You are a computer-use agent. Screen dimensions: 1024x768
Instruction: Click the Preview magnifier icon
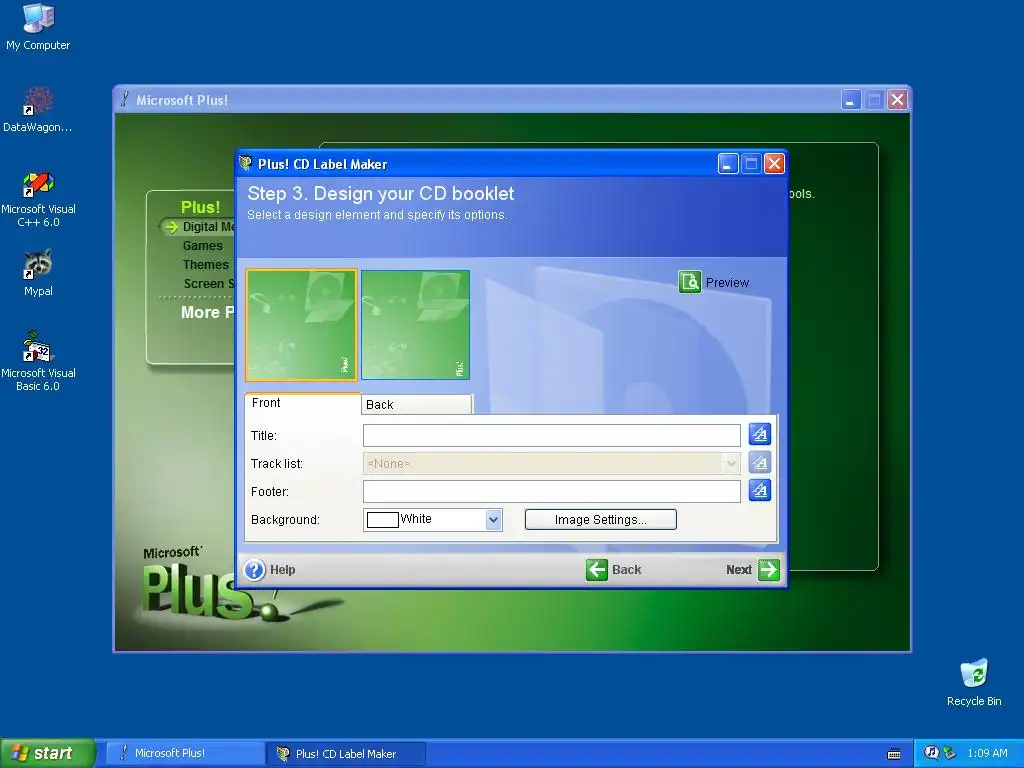690,282
